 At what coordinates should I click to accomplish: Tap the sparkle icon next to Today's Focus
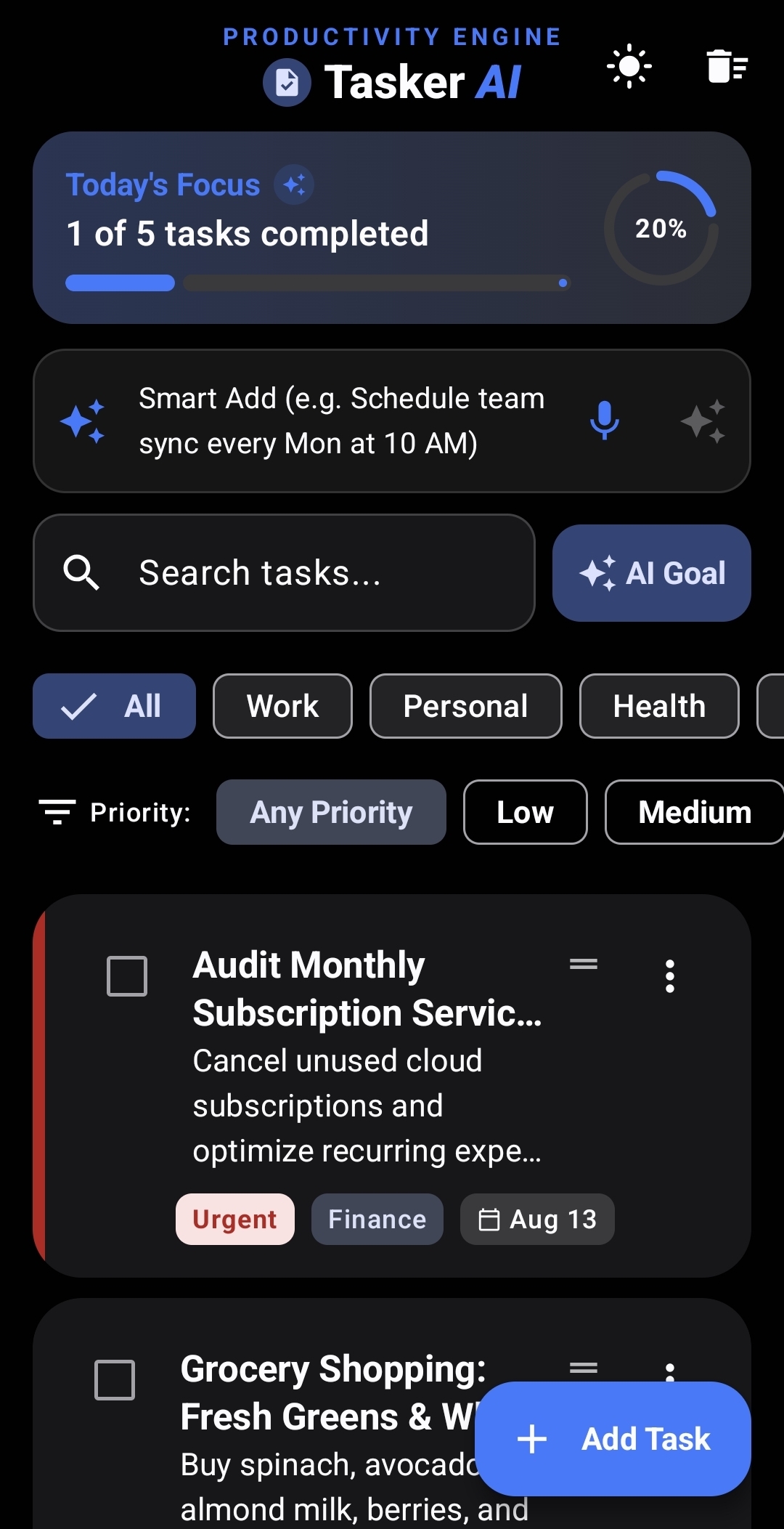(x=294, y=184)
